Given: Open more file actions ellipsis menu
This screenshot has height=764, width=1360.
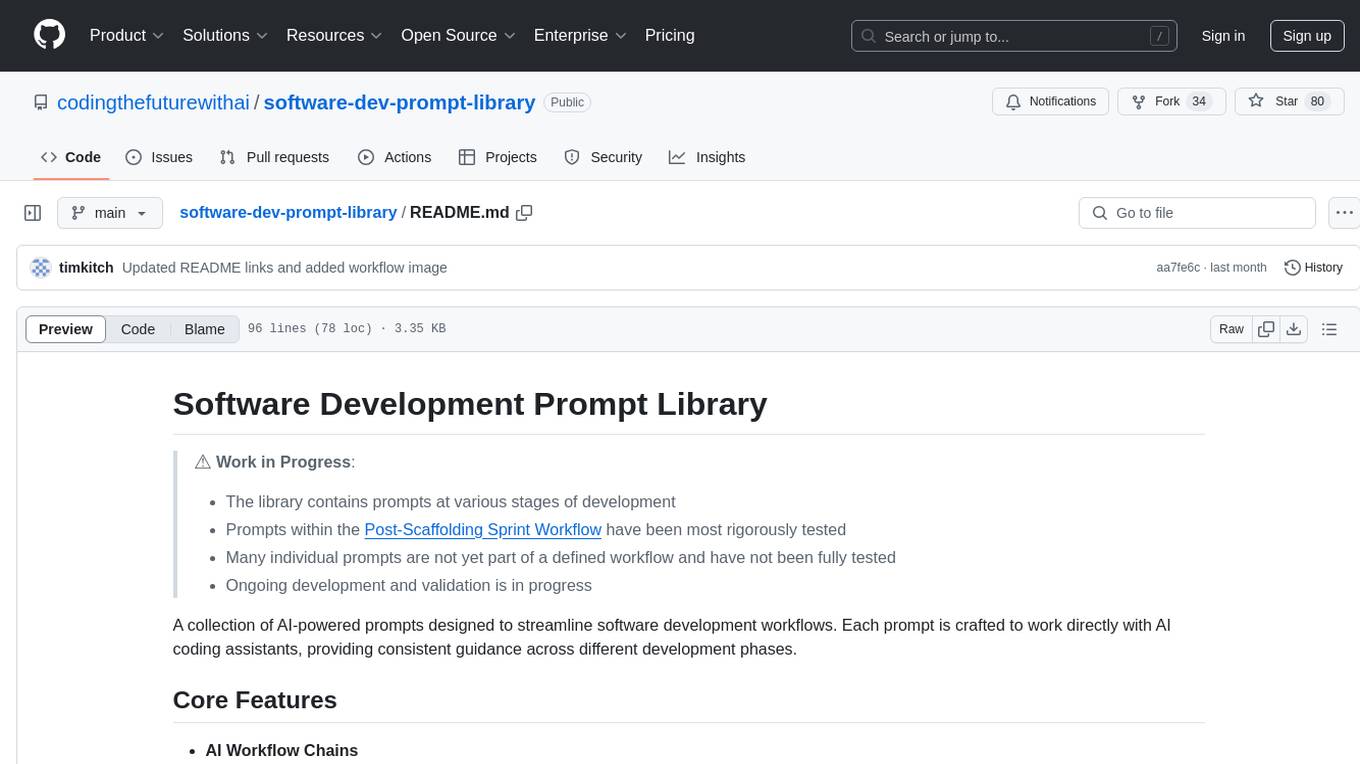Looking at the screenshot, I should 1344,213.
